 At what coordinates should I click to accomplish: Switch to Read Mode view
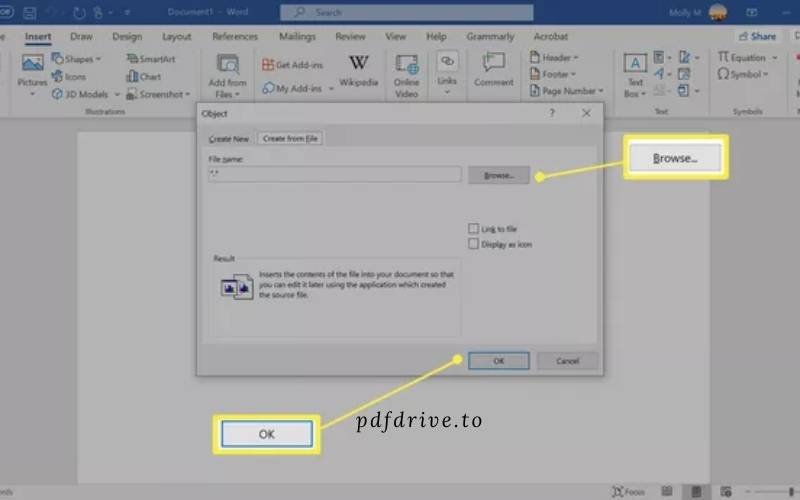click(x=666, y=492)
